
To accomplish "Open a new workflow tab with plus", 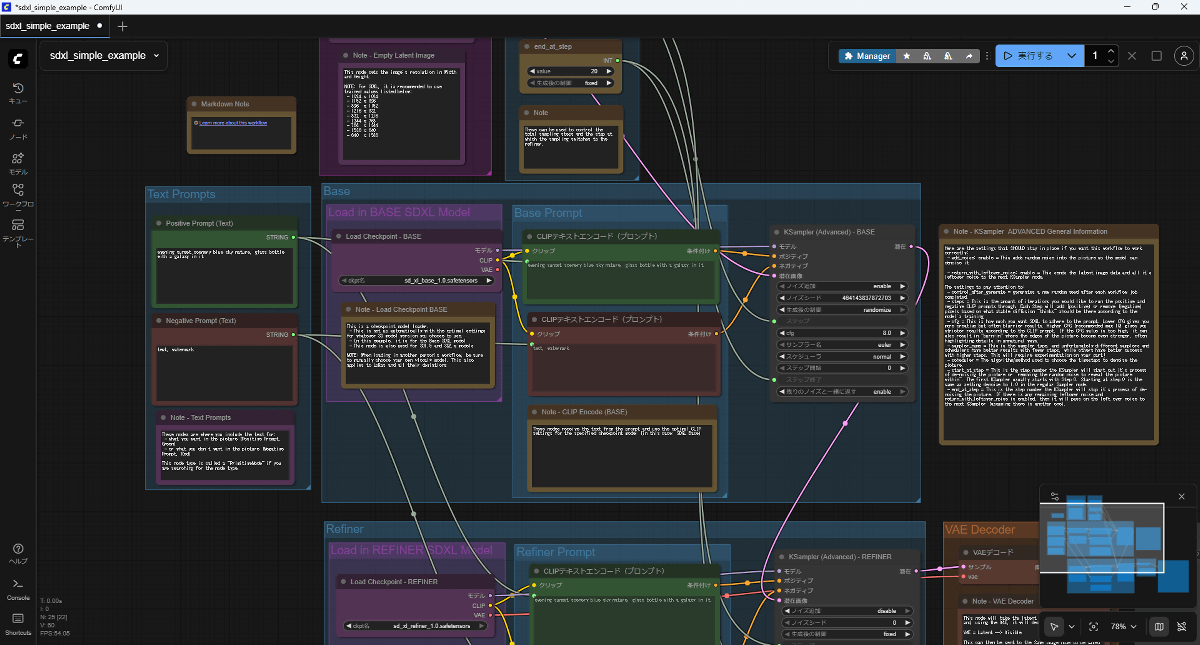I will tap(123, 26).
